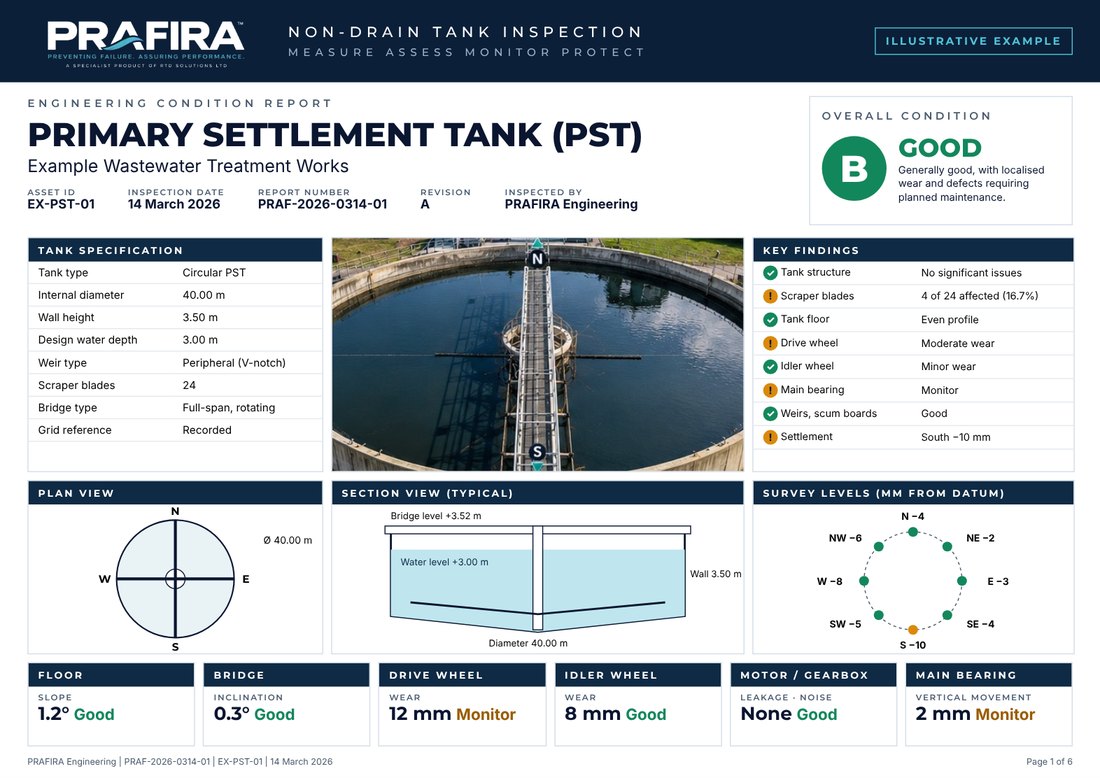Click the green check icon beside Tank floor
The image size is (1100, 778).
click(770, 320)
